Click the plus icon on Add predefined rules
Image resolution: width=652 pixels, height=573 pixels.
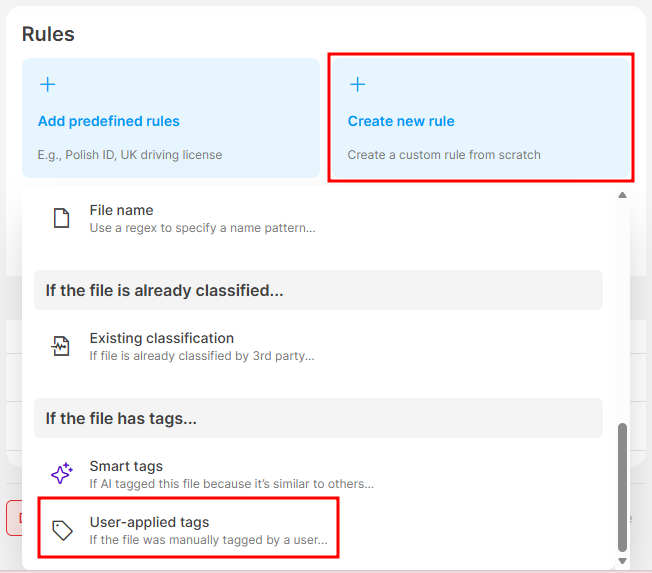point(47,85)
